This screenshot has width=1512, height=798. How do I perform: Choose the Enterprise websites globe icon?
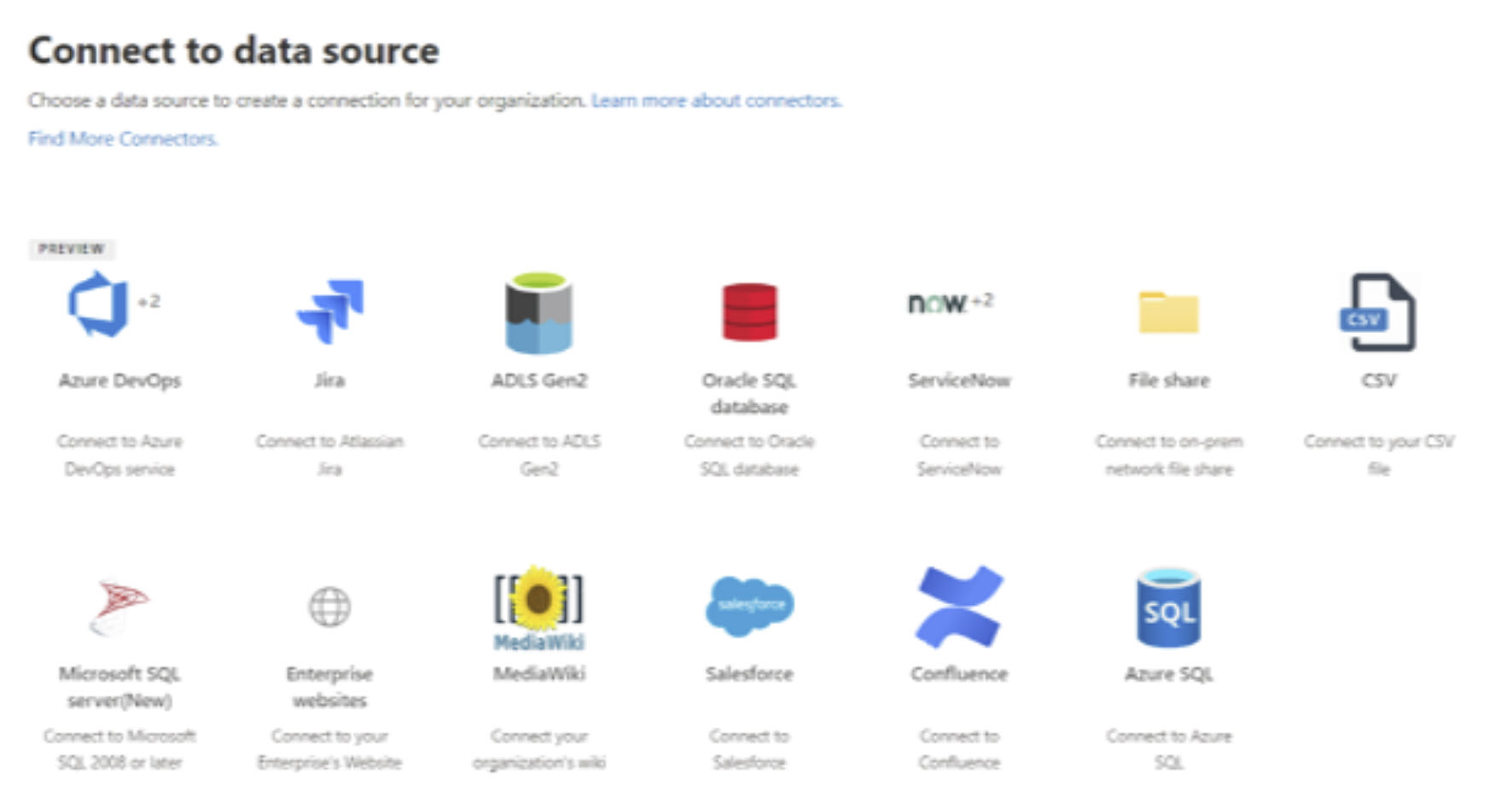point(329,607)
